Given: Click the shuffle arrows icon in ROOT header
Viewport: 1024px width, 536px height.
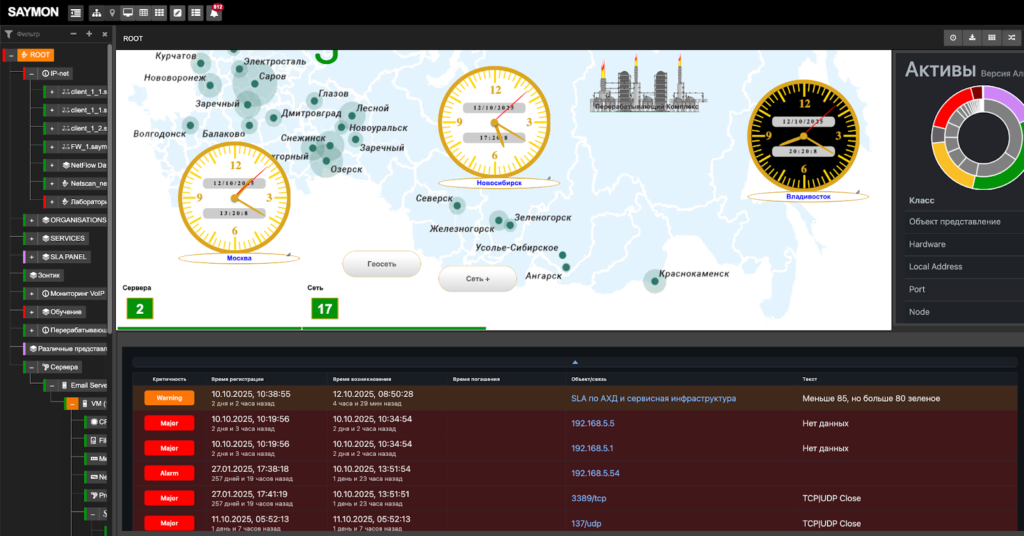Looking at the screenshot, I should (1010, 38).
